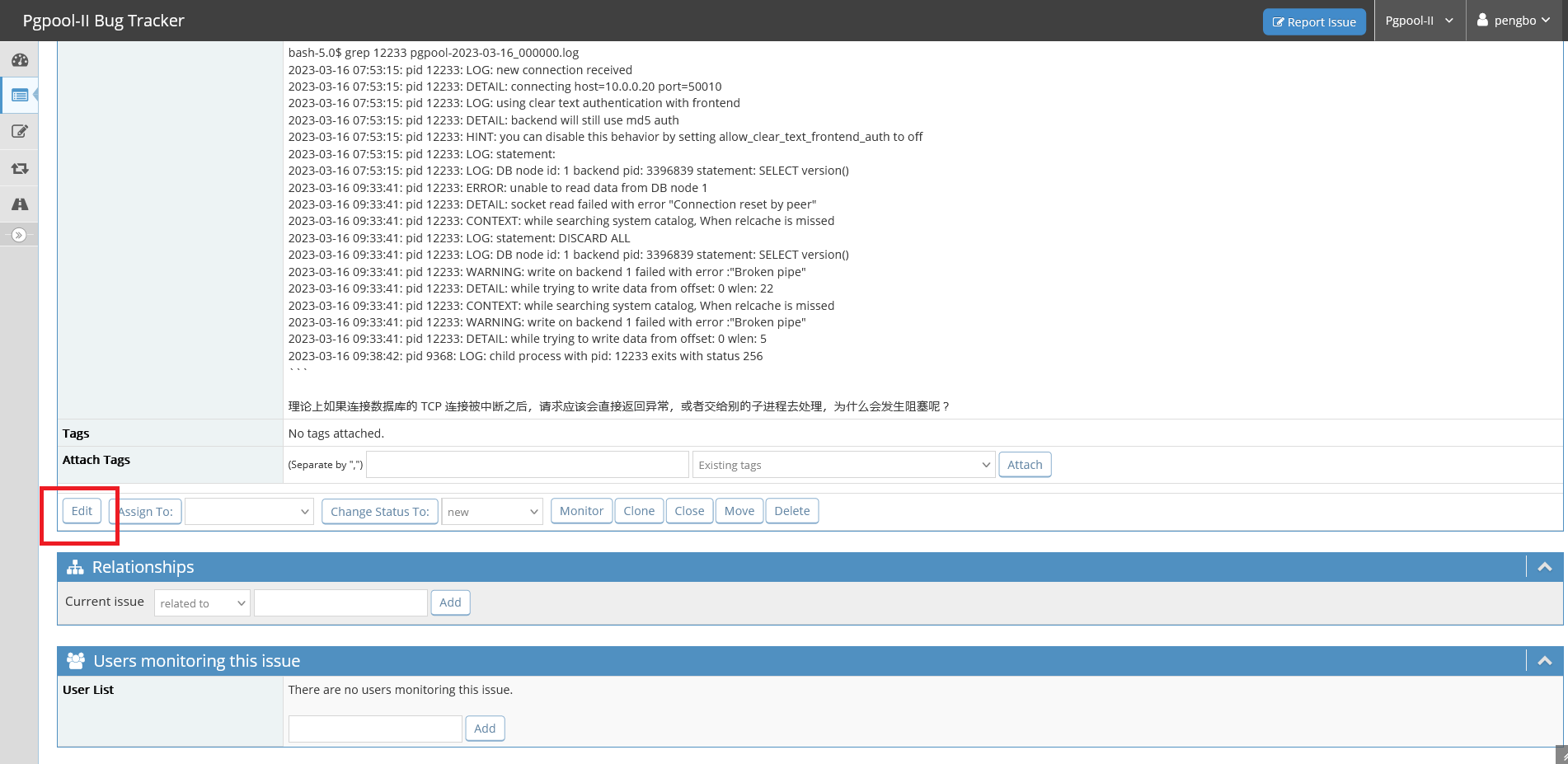Collapse the Relationships section

click(x=1544, y=567)
